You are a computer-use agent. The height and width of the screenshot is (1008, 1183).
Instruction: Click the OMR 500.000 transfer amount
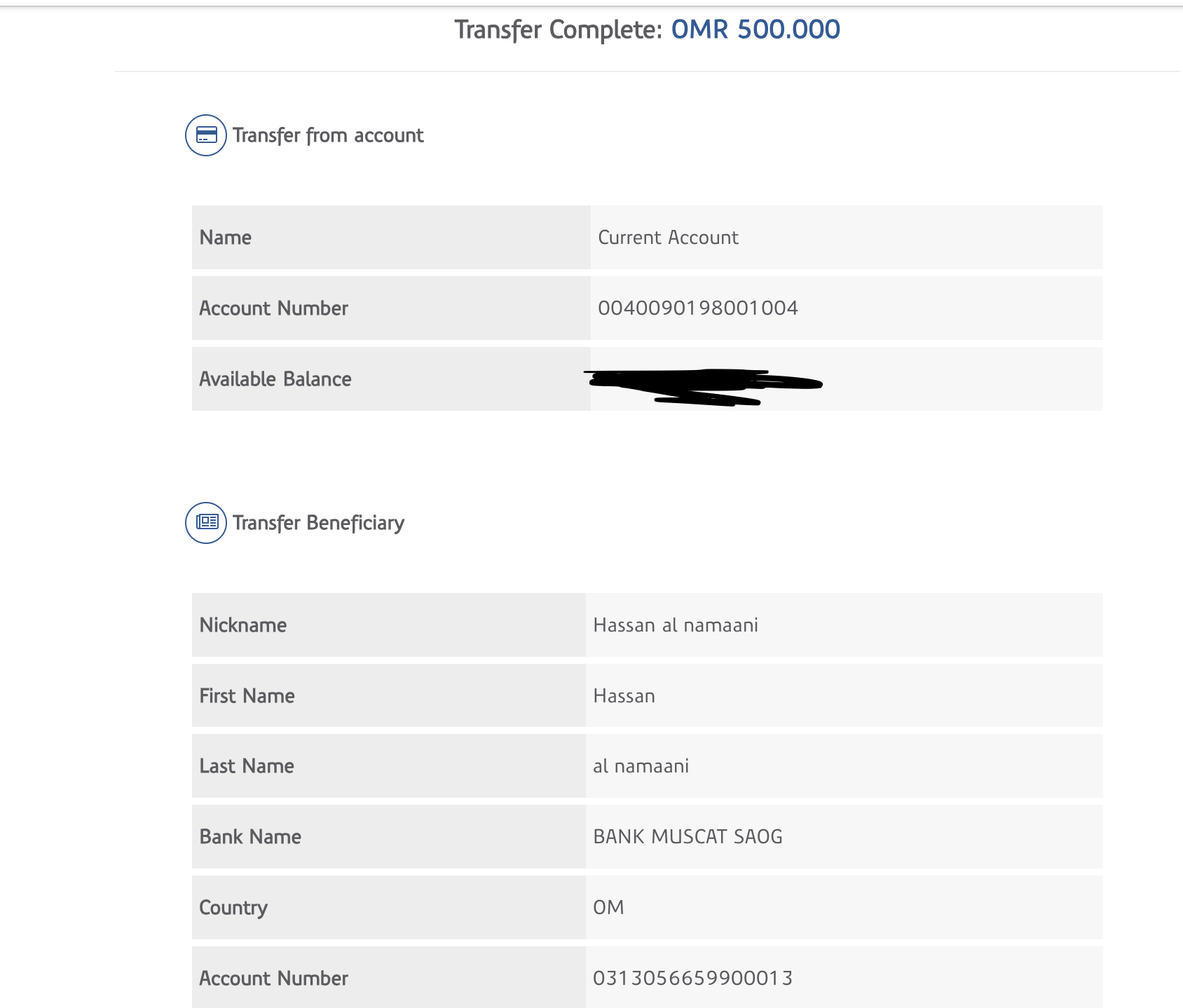[755, 29]
